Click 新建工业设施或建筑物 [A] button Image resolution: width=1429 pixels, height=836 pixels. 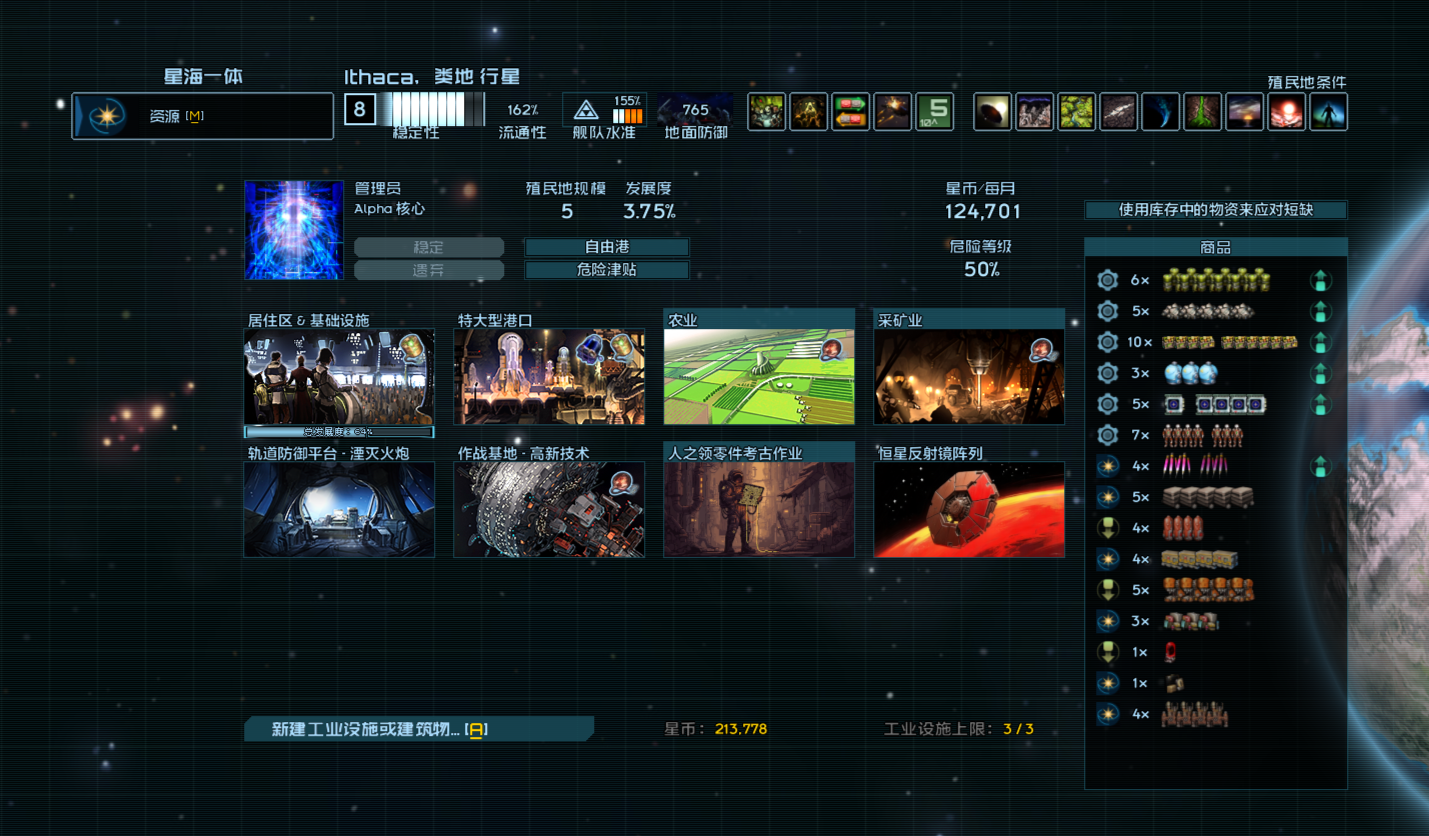click(419, 729)
